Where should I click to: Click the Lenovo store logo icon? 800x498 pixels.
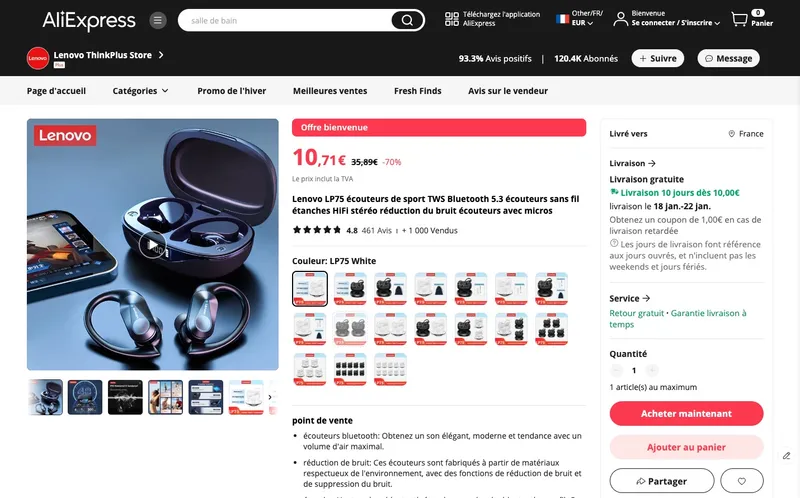(x=38, y=58)
